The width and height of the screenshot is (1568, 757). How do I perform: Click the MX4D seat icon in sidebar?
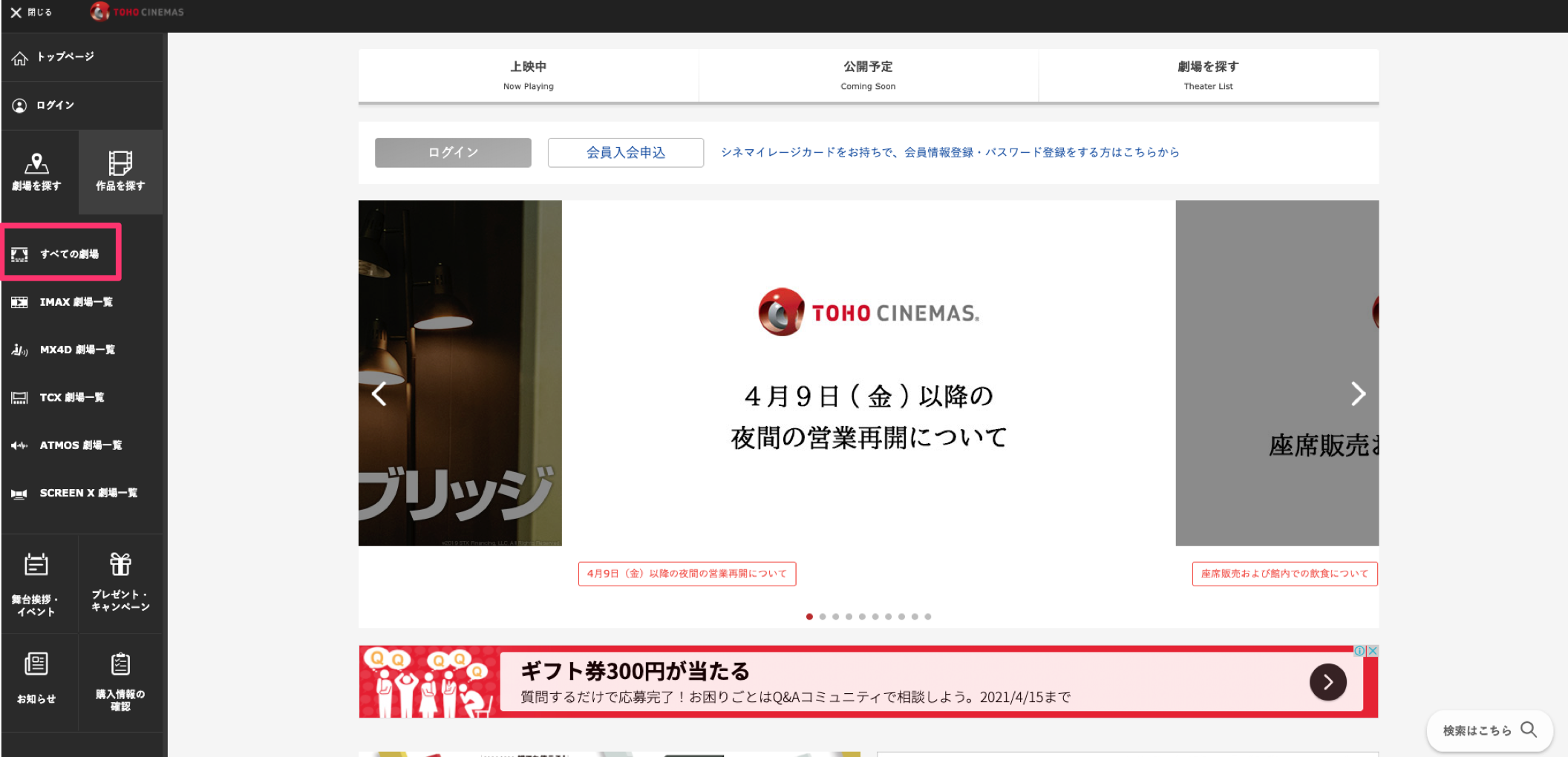click(19, 350)
